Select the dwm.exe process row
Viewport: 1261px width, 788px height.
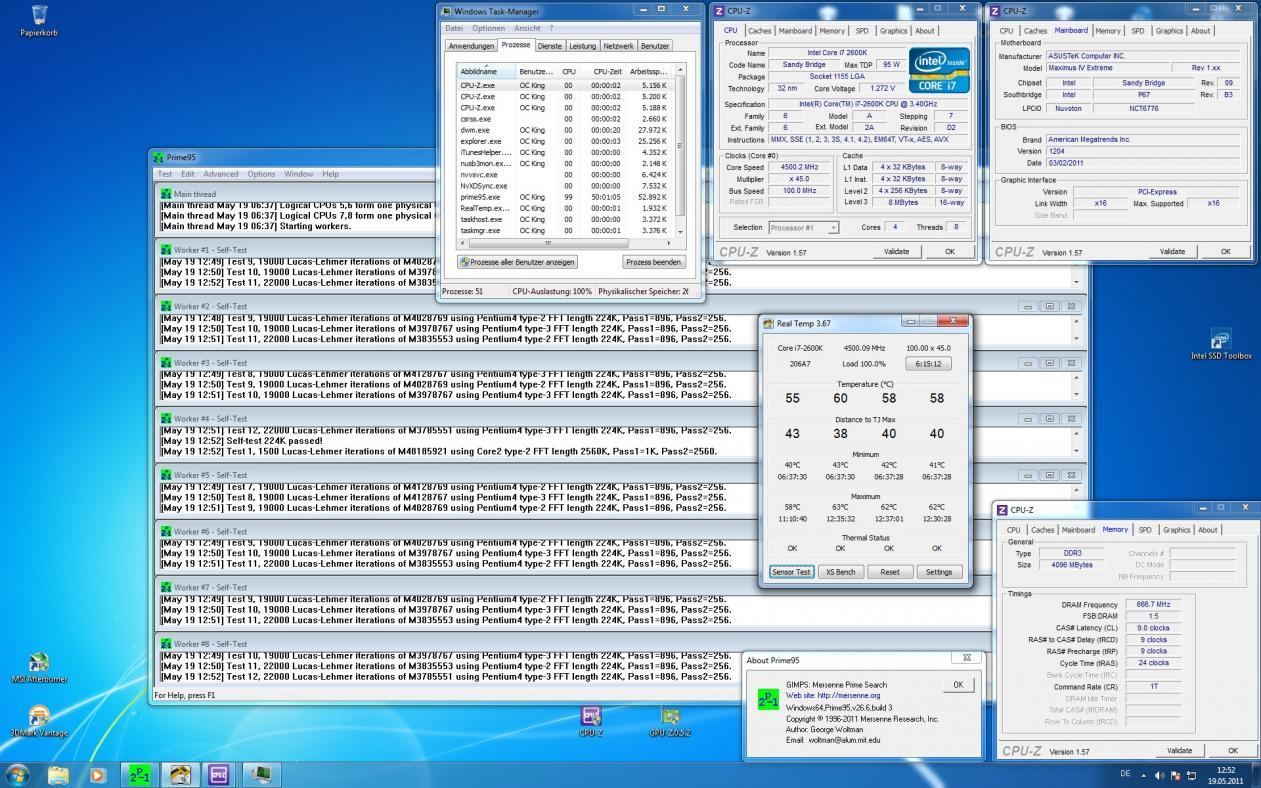tap(564, 130)
